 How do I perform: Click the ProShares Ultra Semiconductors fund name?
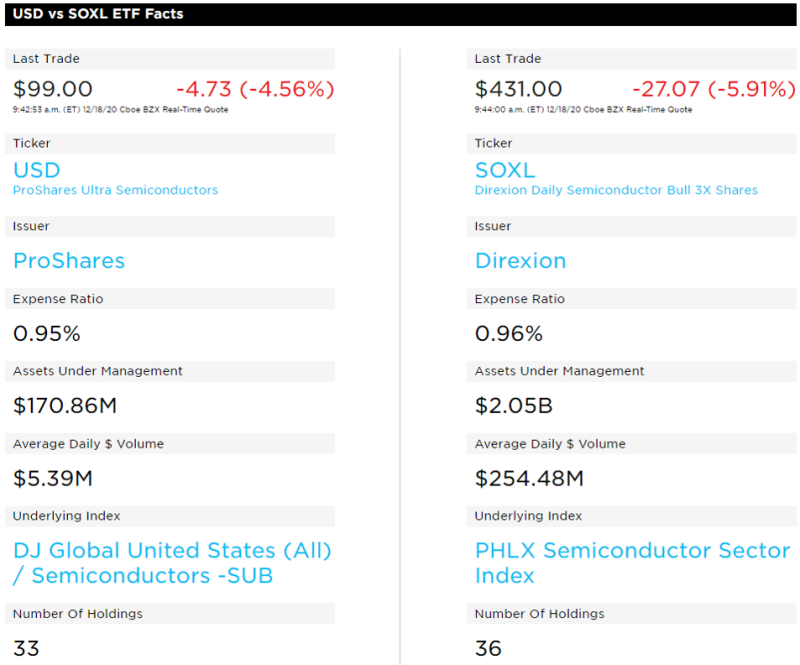(x=115, y=190)
